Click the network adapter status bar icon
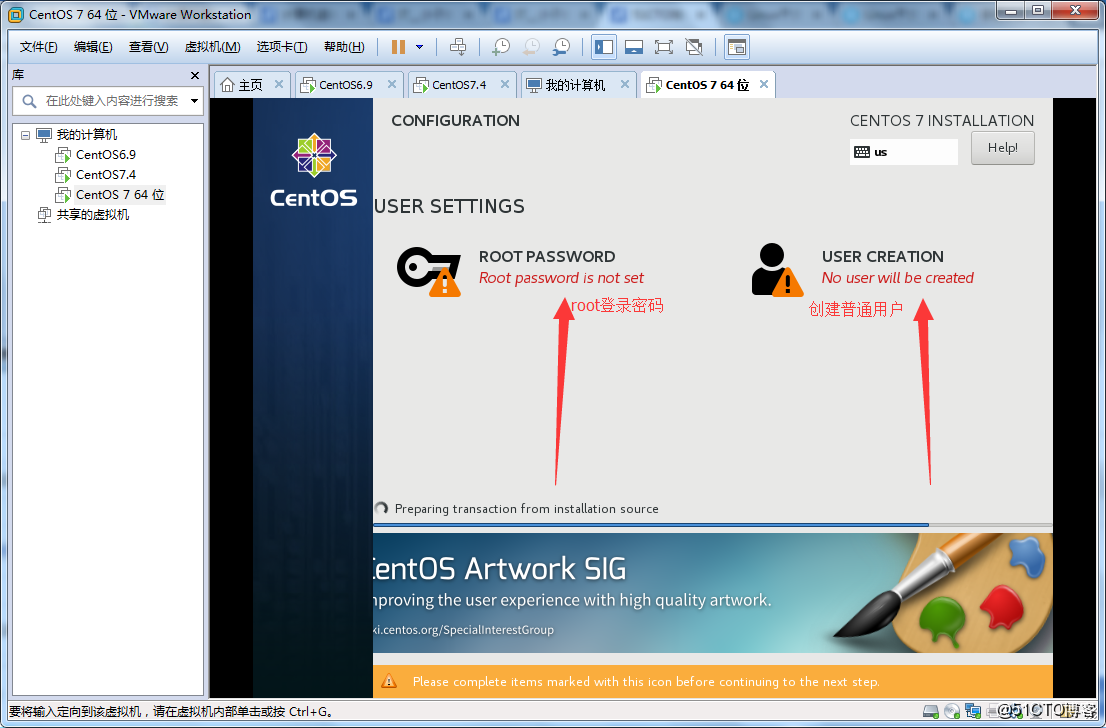Image resolution: width=1106 pixels, height=728 pixels. [973, 711]
